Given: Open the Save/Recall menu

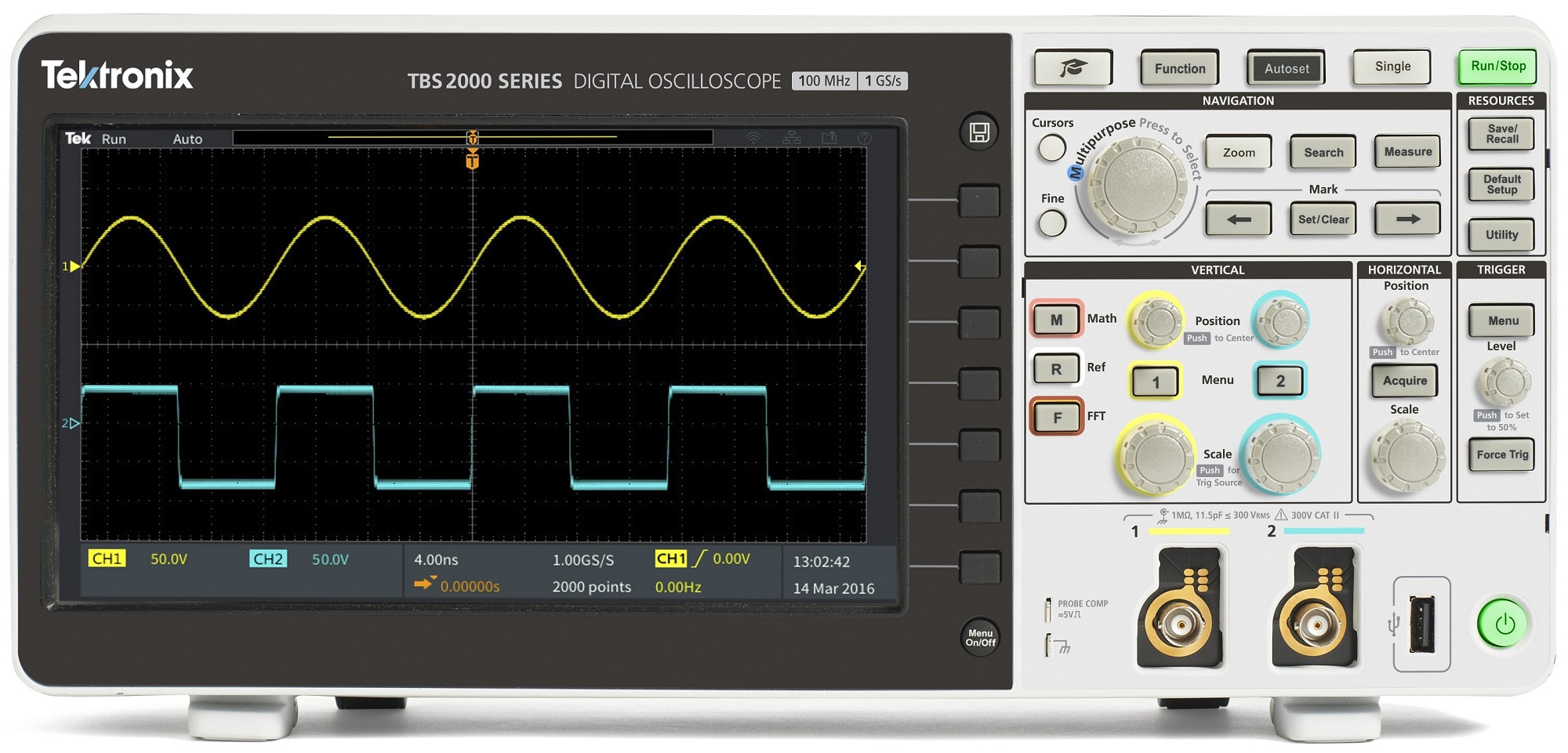Looking at the screenshot, I should click(1501, 134).
